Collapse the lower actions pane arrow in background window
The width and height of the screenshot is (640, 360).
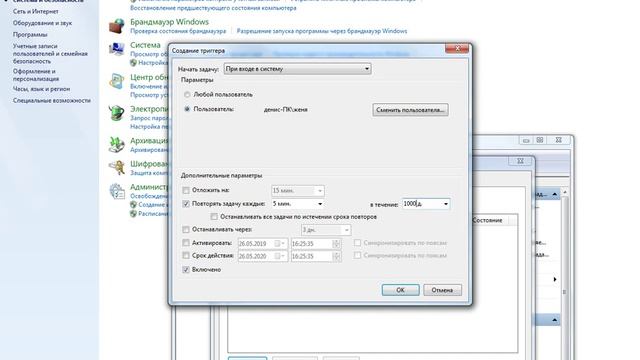554,320
